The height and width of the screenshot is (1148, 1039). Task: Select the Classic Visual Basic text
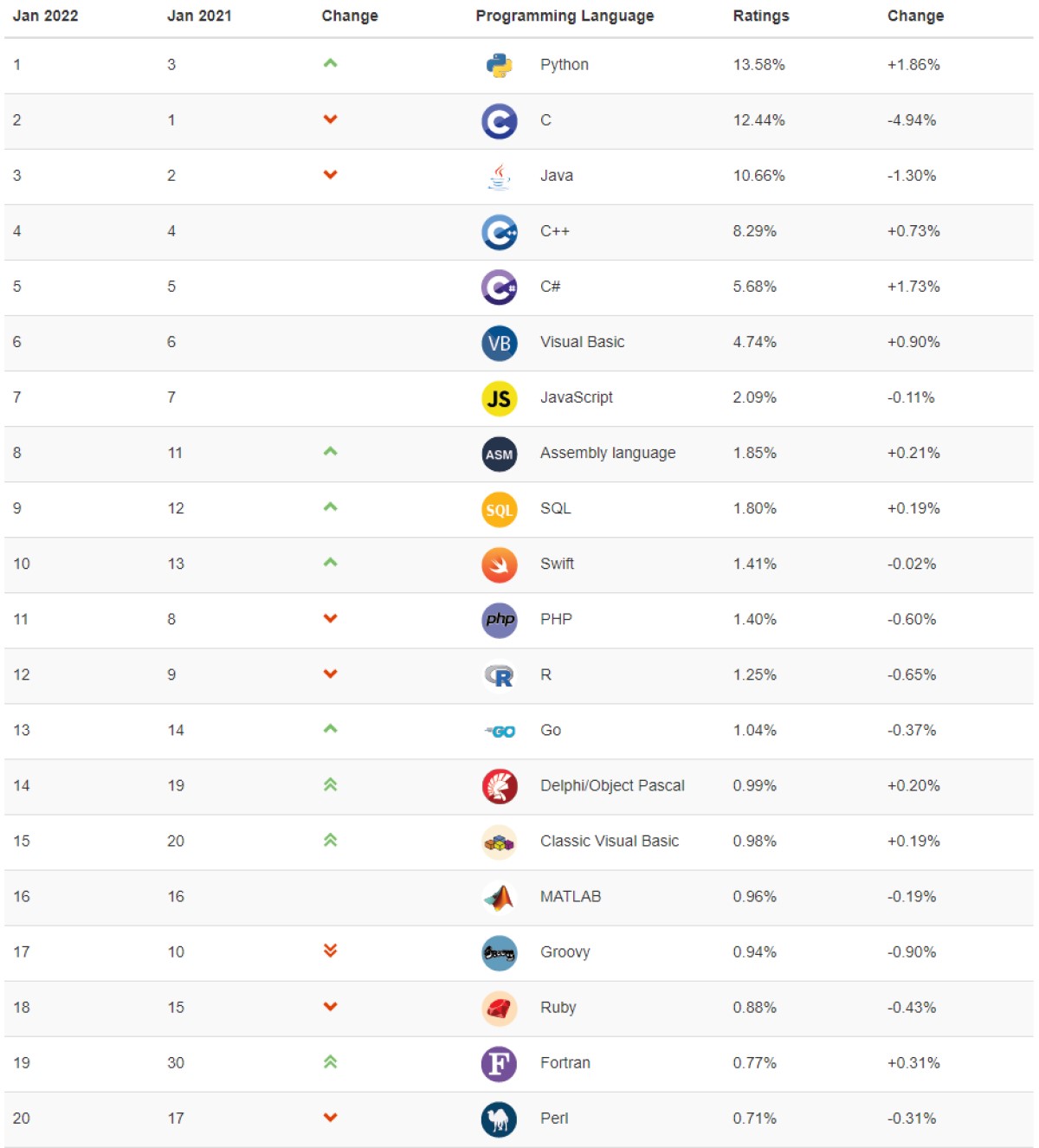pos(610,841)
